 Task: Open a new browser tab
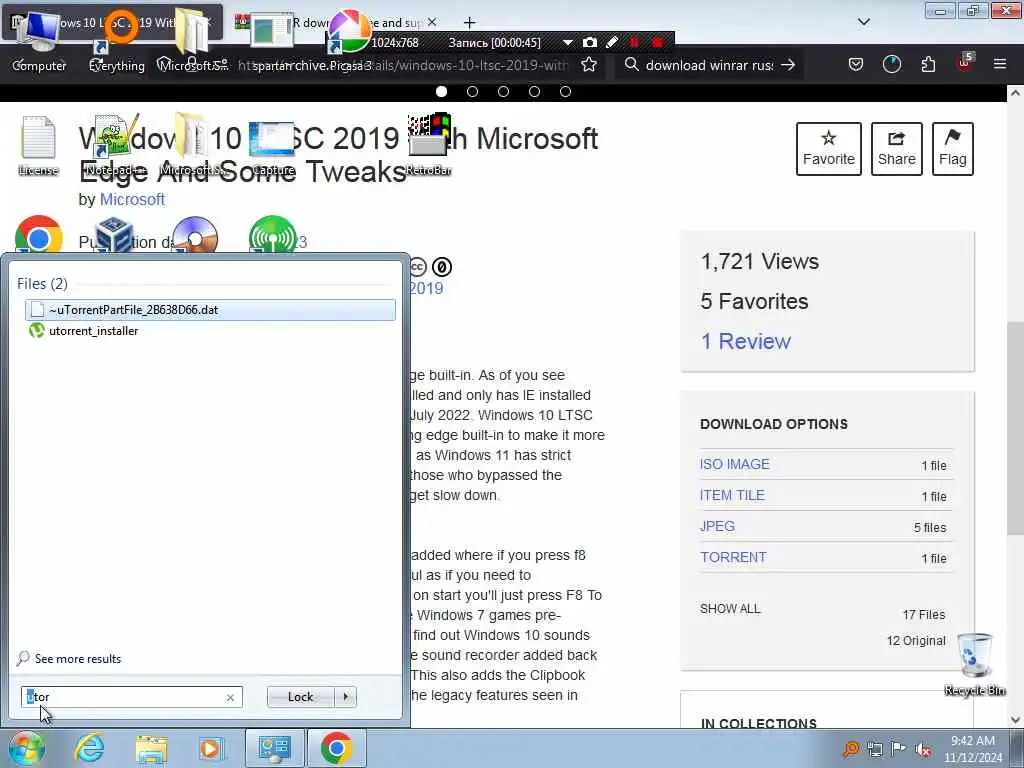tap(470, 23)
